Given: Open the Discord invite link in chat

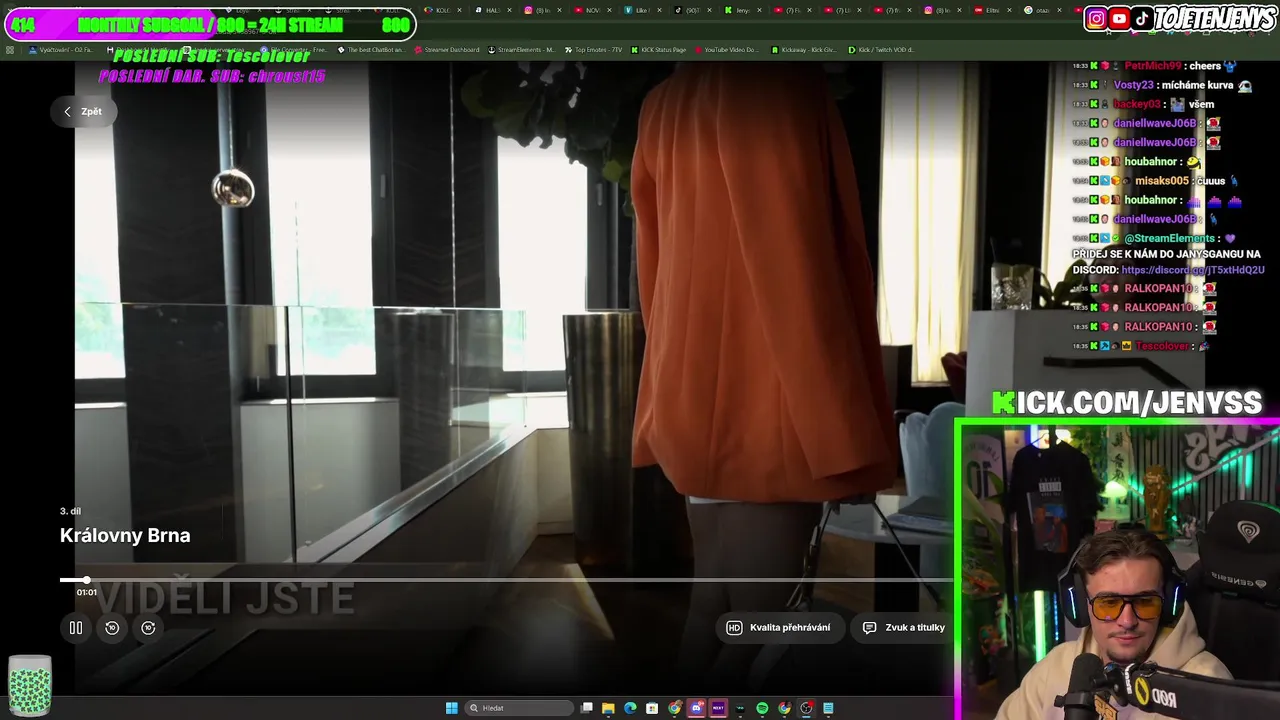Looking at the screenshot, I should [1193, 270].
